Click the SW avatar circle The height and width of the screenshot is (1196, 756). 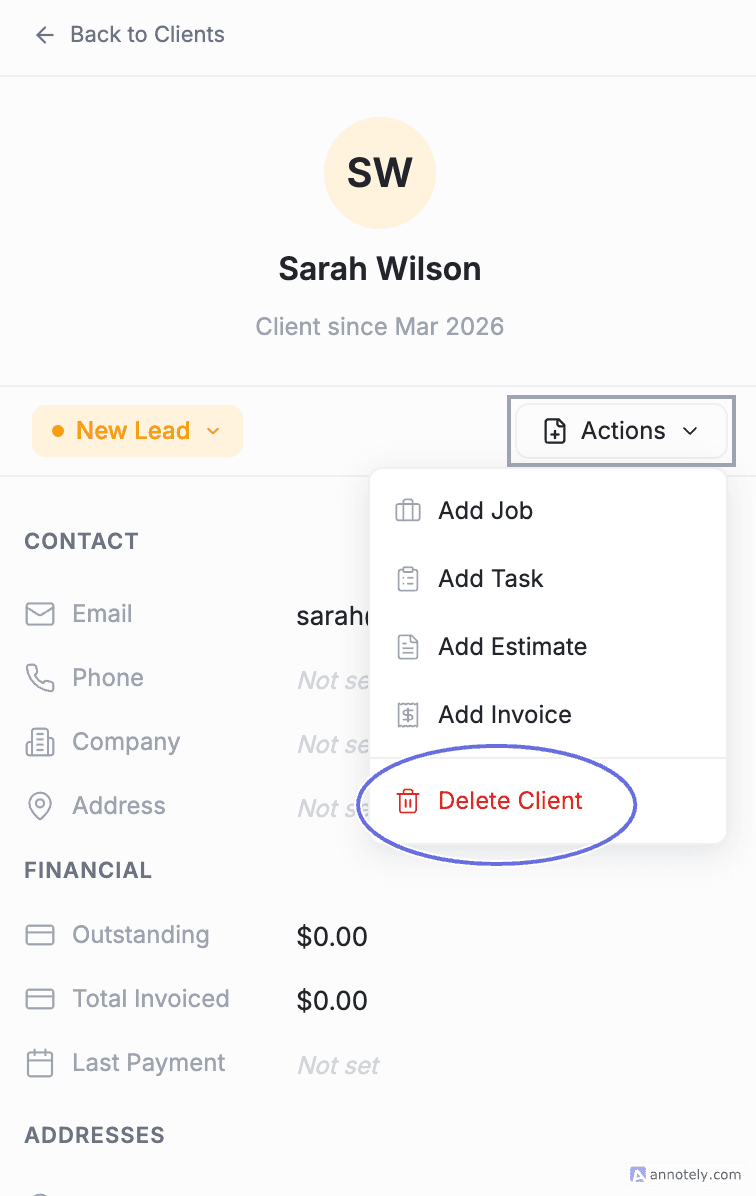[x=380, y=172]
